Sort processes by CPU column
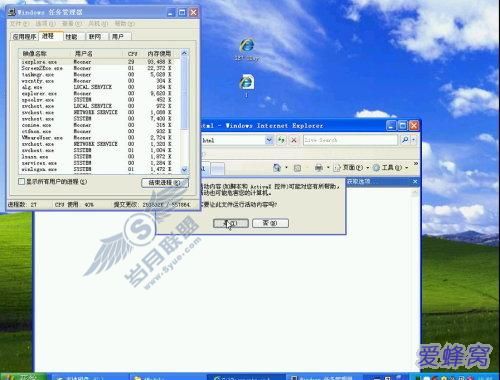The width and height of the screenshot is (500, 380). [133, 53]
